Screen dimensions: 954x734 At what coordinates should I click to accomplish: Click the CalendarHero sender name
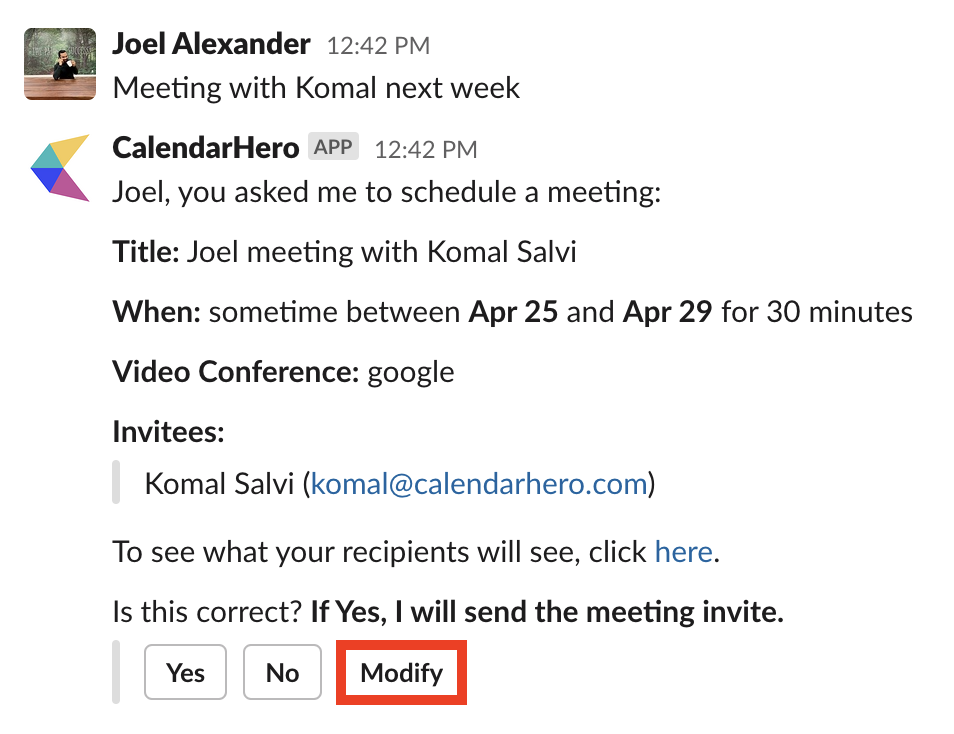206,148
